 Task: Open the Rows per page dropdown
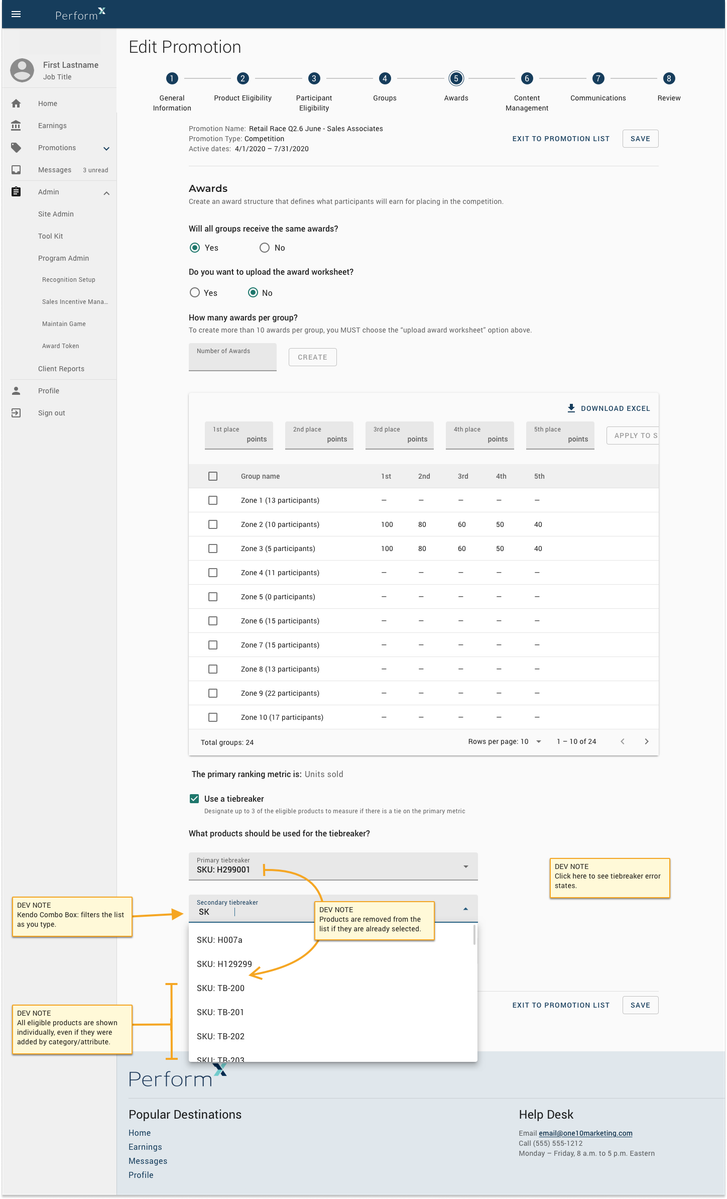coord(538,742)
